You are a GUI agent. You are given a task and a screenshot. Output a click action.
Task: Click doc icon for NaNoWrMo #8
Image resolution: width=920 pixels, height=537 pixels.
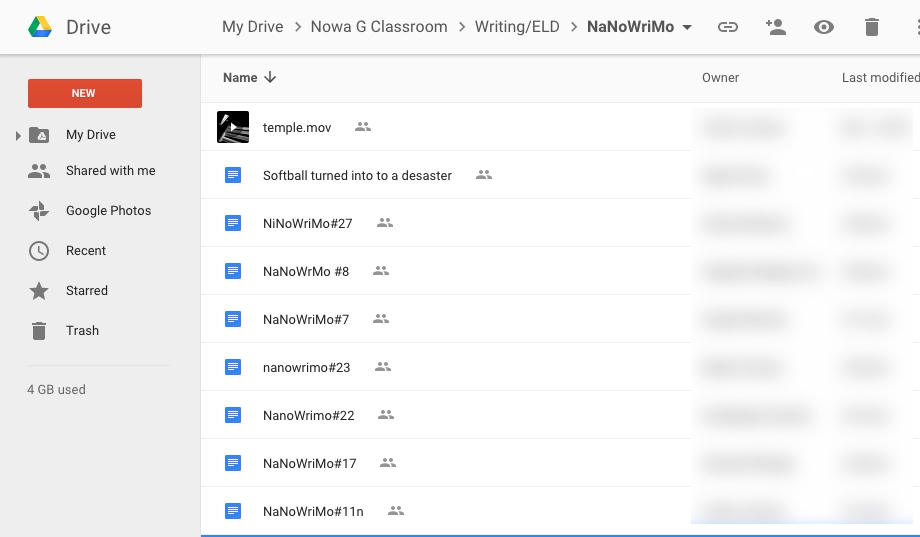click(233, 271)
